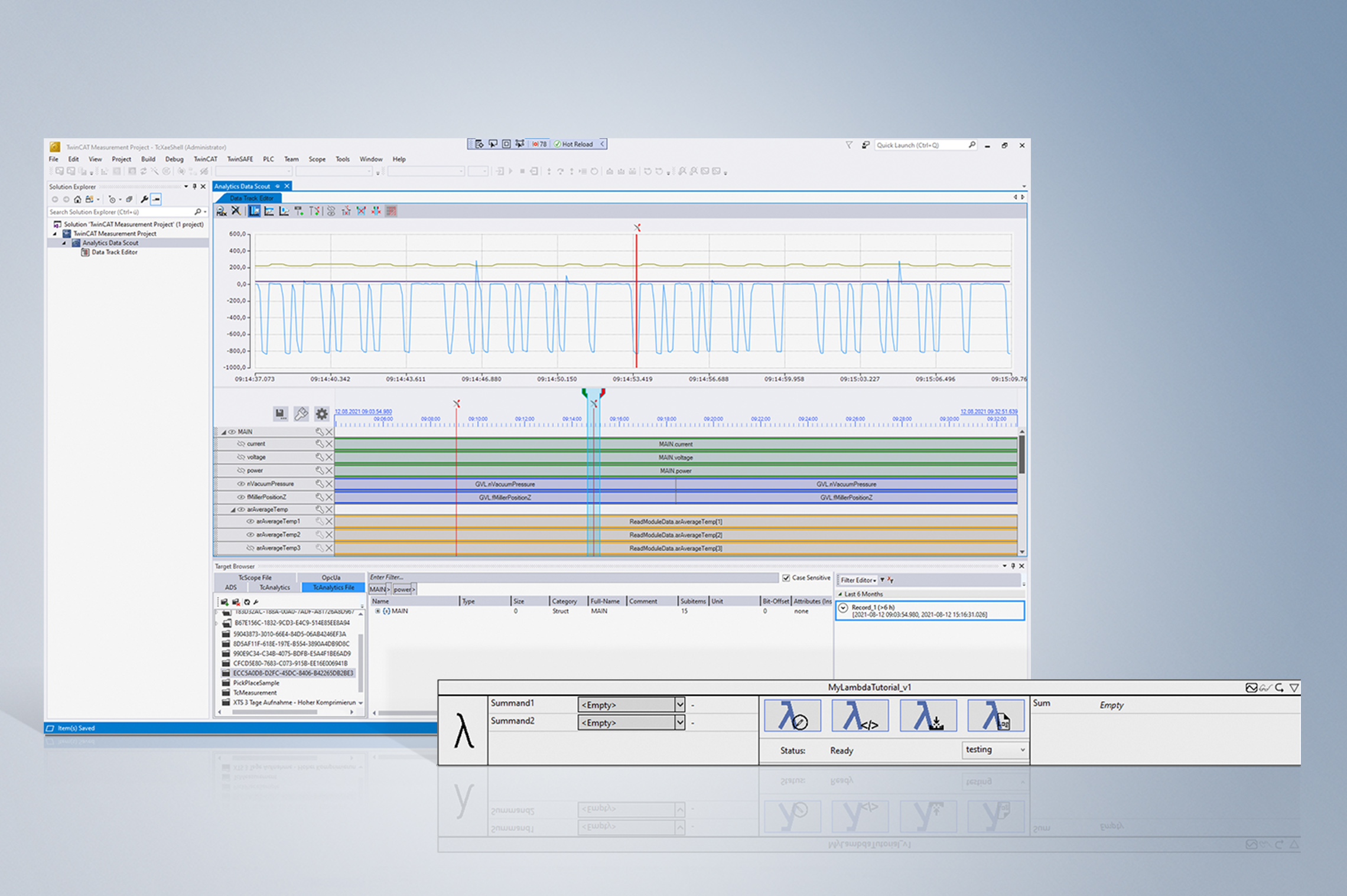Viewport: 1347px width, 896px height.
Task: Open track settings with gear icon
Action: [321, 413]
